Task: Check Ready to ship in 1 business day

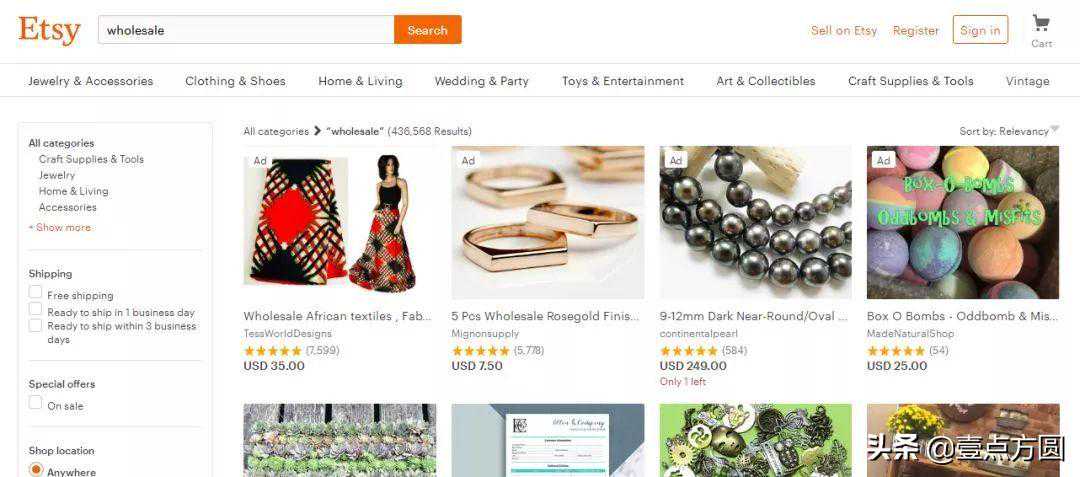Action: pyautogui.click(x=36, y=309)
